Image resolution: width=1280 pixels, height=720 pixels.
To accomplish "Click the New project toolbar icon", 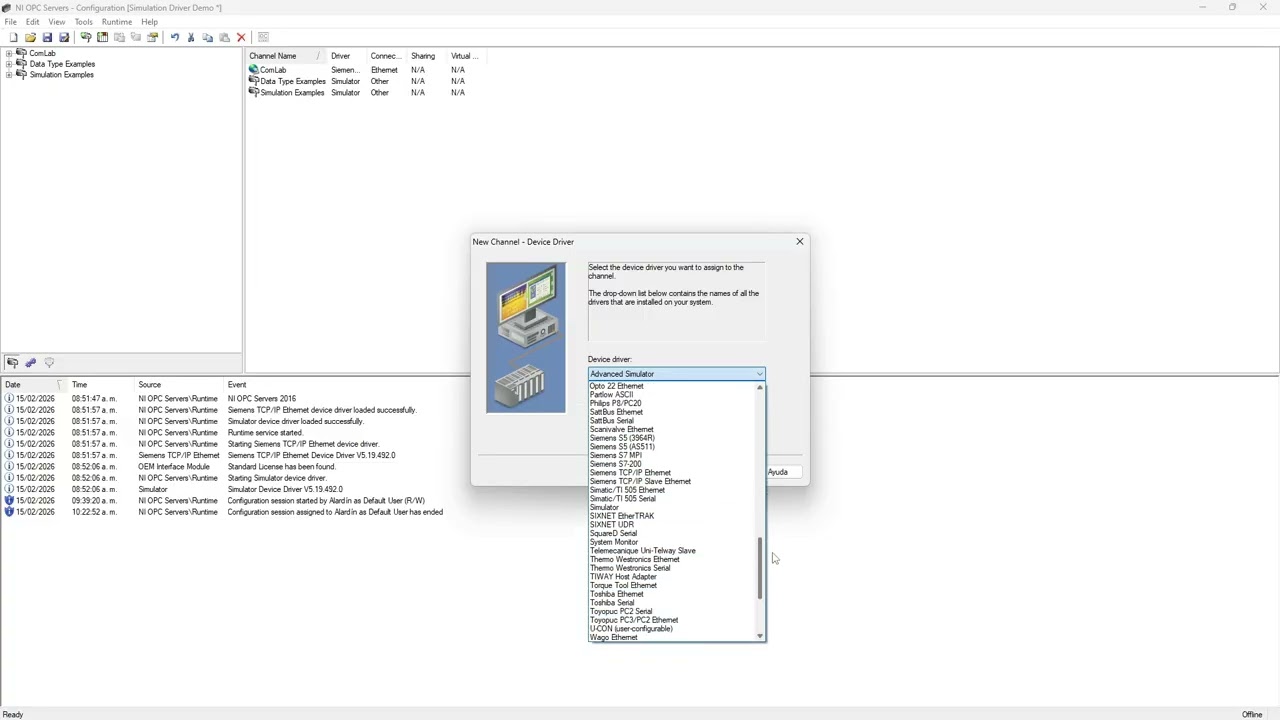I will pyautogui.click(x=13, y=38).
